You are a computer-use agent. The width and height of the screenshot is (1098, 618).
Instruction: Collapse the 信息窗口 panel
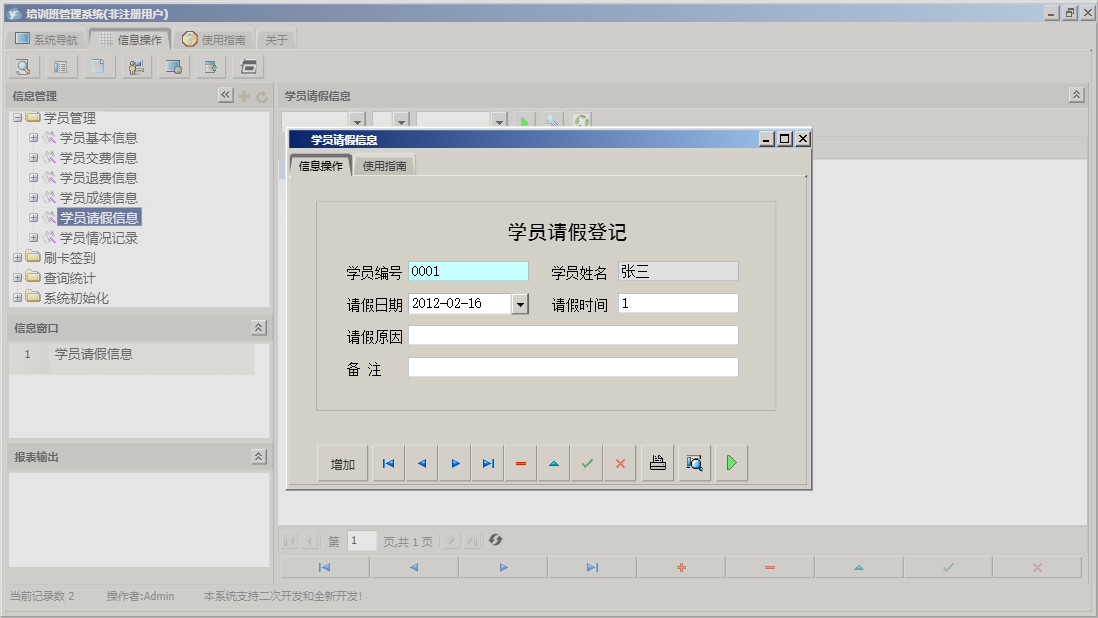(258, 327)
